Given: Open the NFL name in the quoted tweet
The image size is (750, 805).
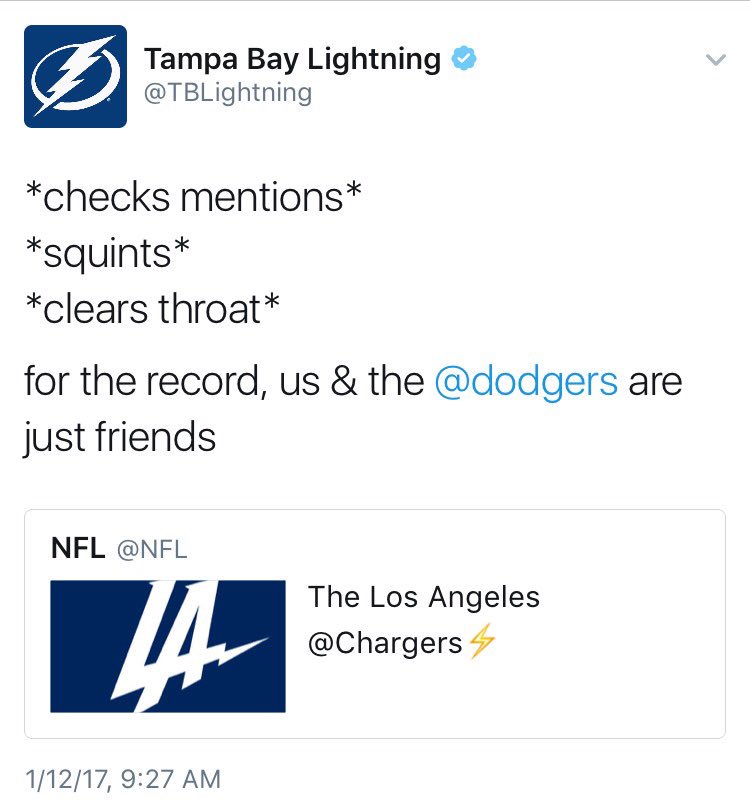Looking at the screenshot, I should tap(78, 548).
